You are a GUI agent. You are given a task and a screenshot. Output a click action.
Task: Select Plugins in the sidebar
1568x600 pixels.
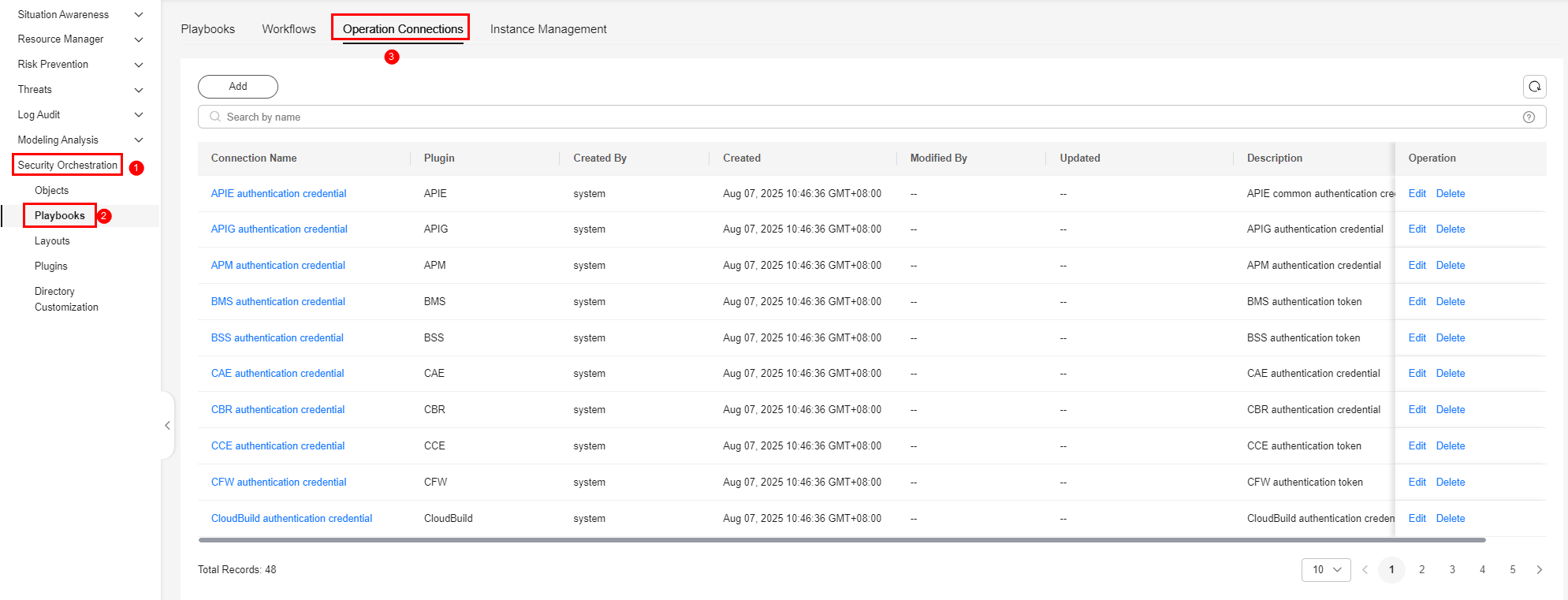tap(51, 266)
